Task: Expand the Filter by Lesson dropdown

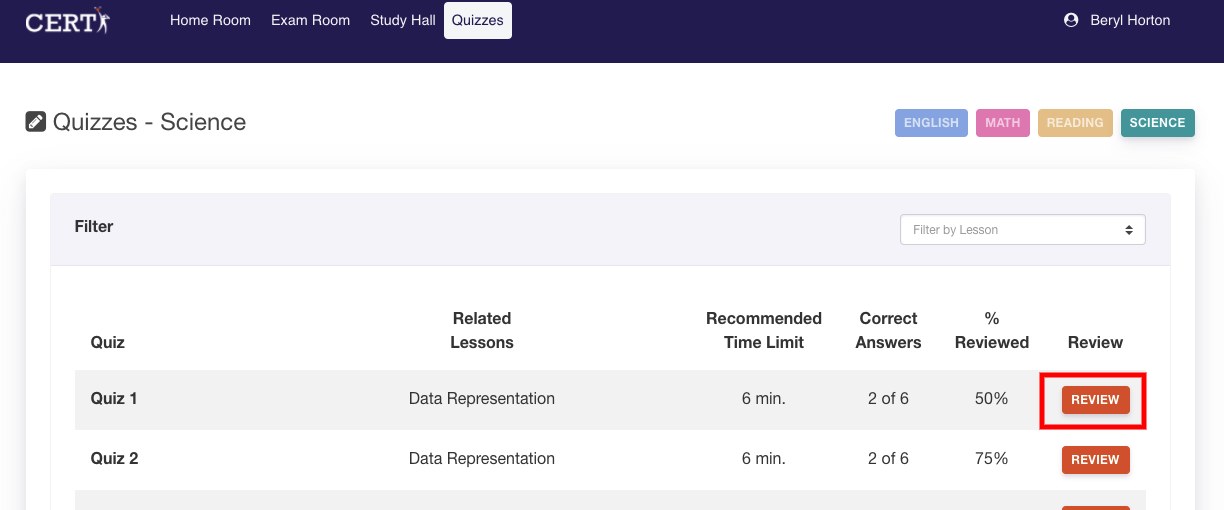Action: (1022, 230)
